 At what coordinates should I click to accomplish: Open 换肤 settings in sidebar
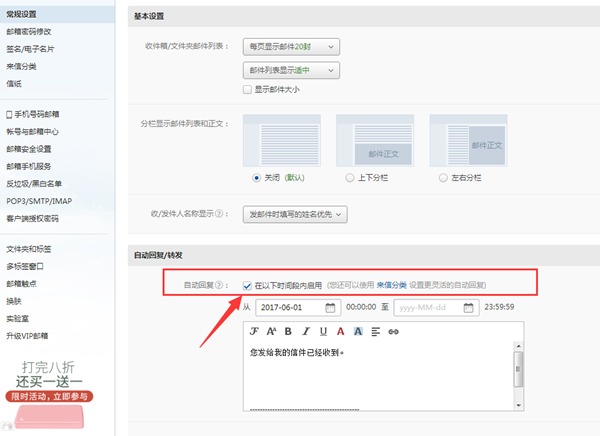tap(14, 301)
